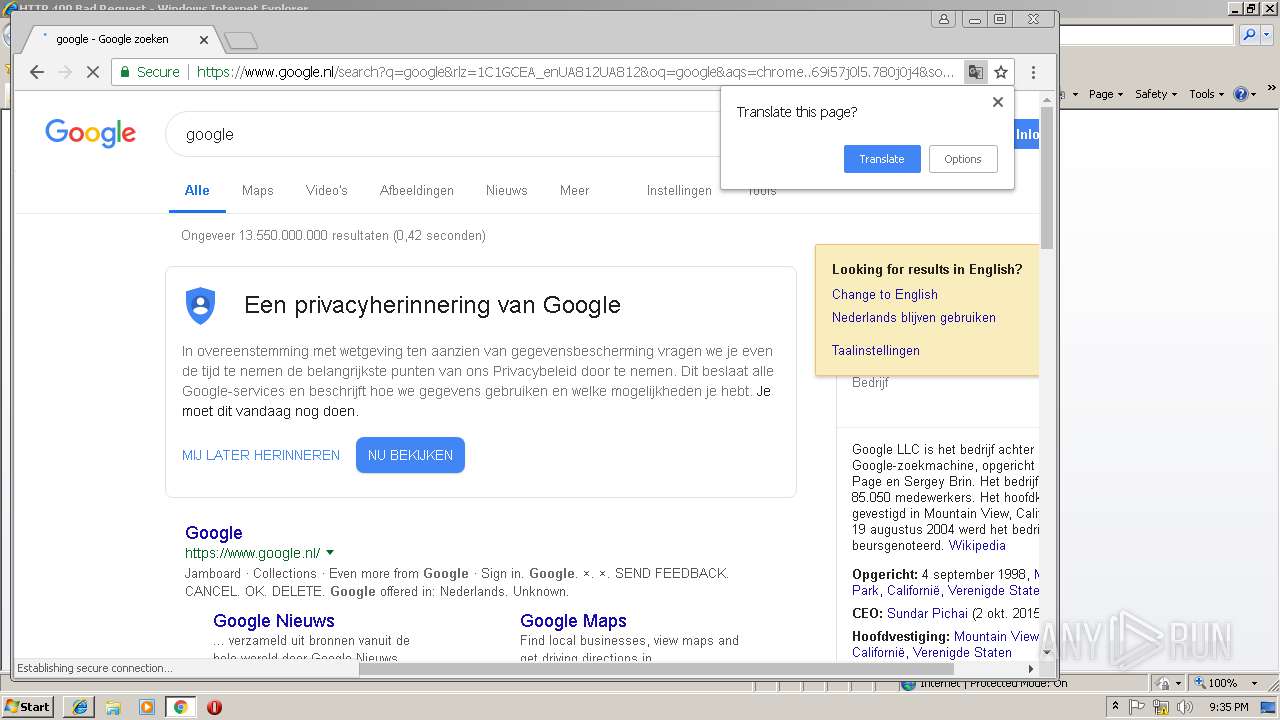Open the Chrome user profile icon

944,19
